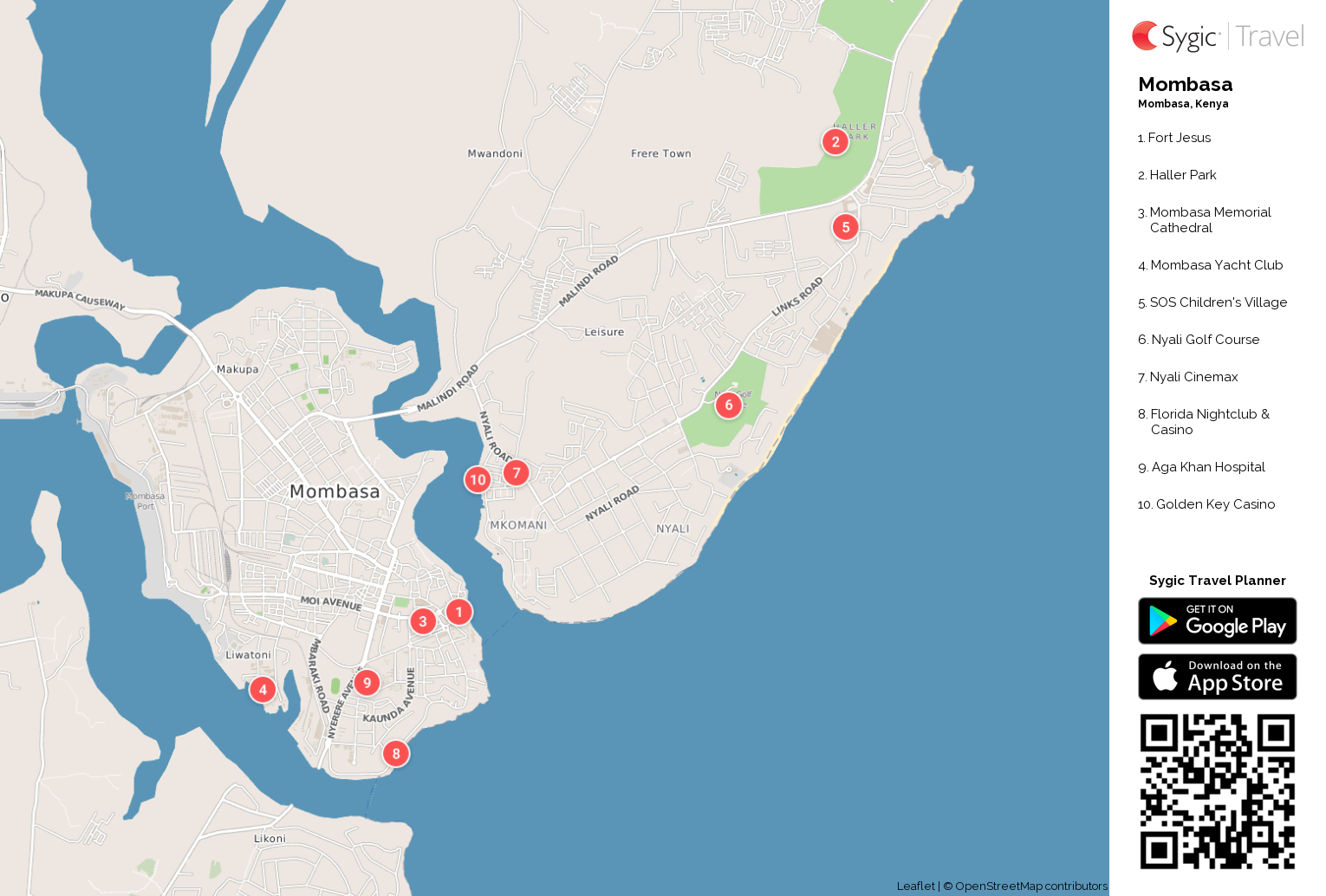Click '7. Nyali Cinemax' in the list
1326x896 pixels.
pyautogui.click(x=1188, y=377)
